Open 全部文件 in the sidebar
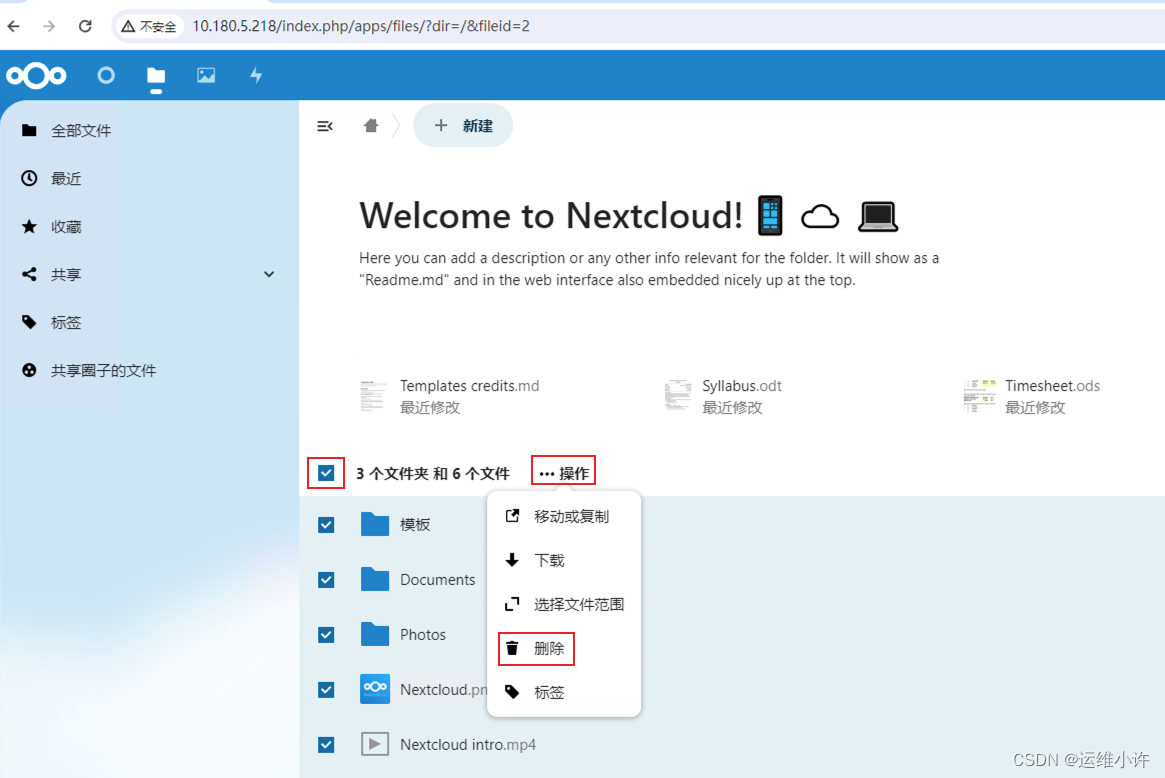The image size is (1165, 778). (x=149, y=131)
